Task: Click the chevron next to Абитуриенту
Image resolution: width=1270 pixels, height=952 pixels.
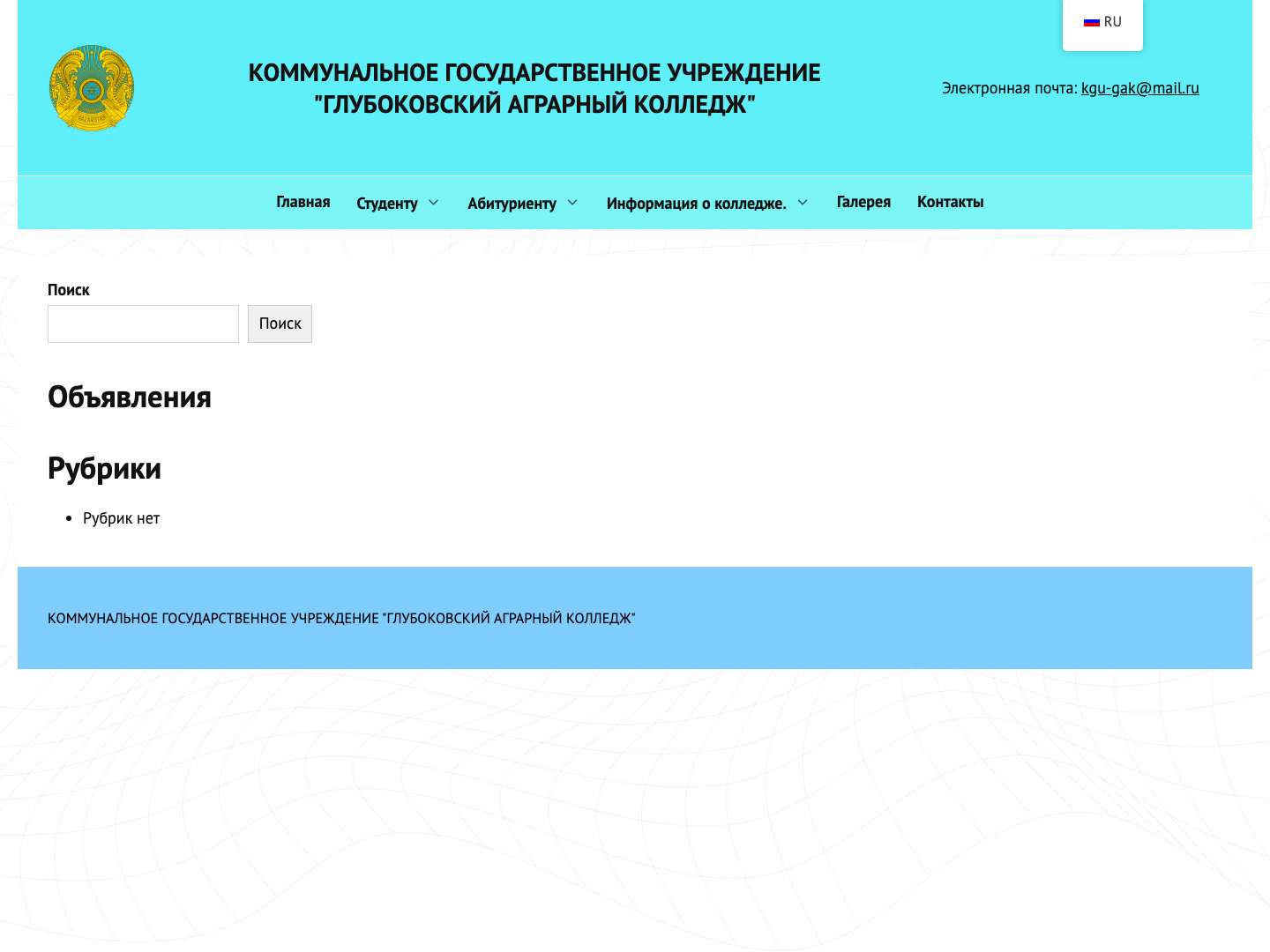Action: pyautogui.click(x=573, y=203)
